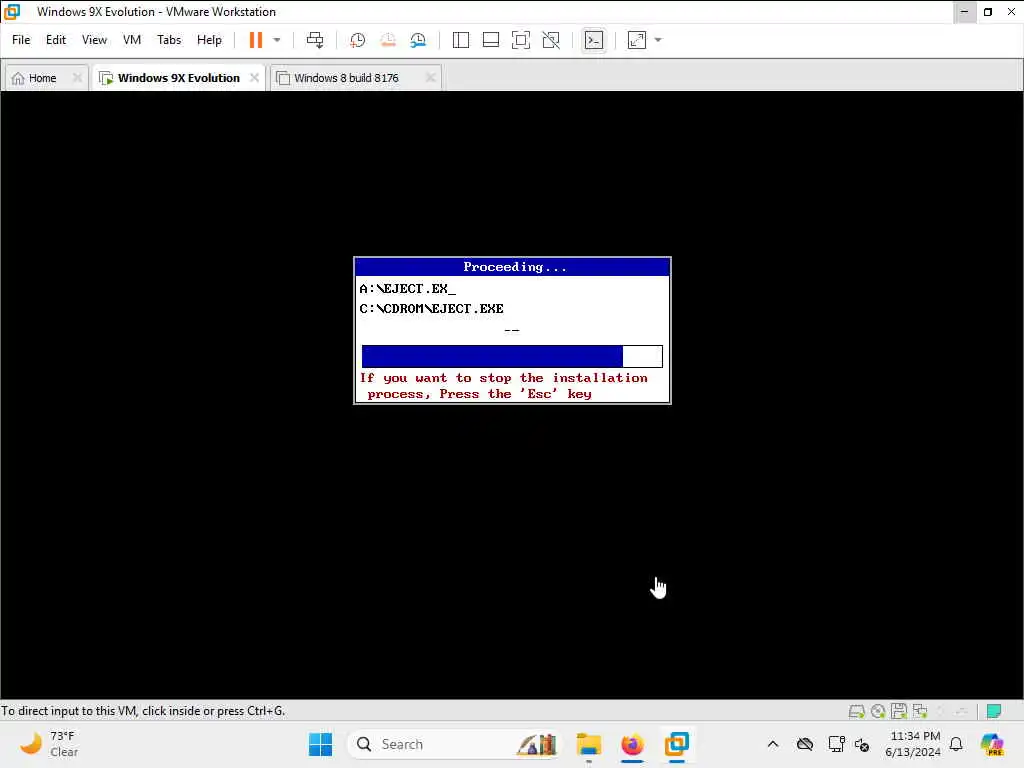Show the console view
This screenshot has height=768, width=1024.
coord(594,40)
